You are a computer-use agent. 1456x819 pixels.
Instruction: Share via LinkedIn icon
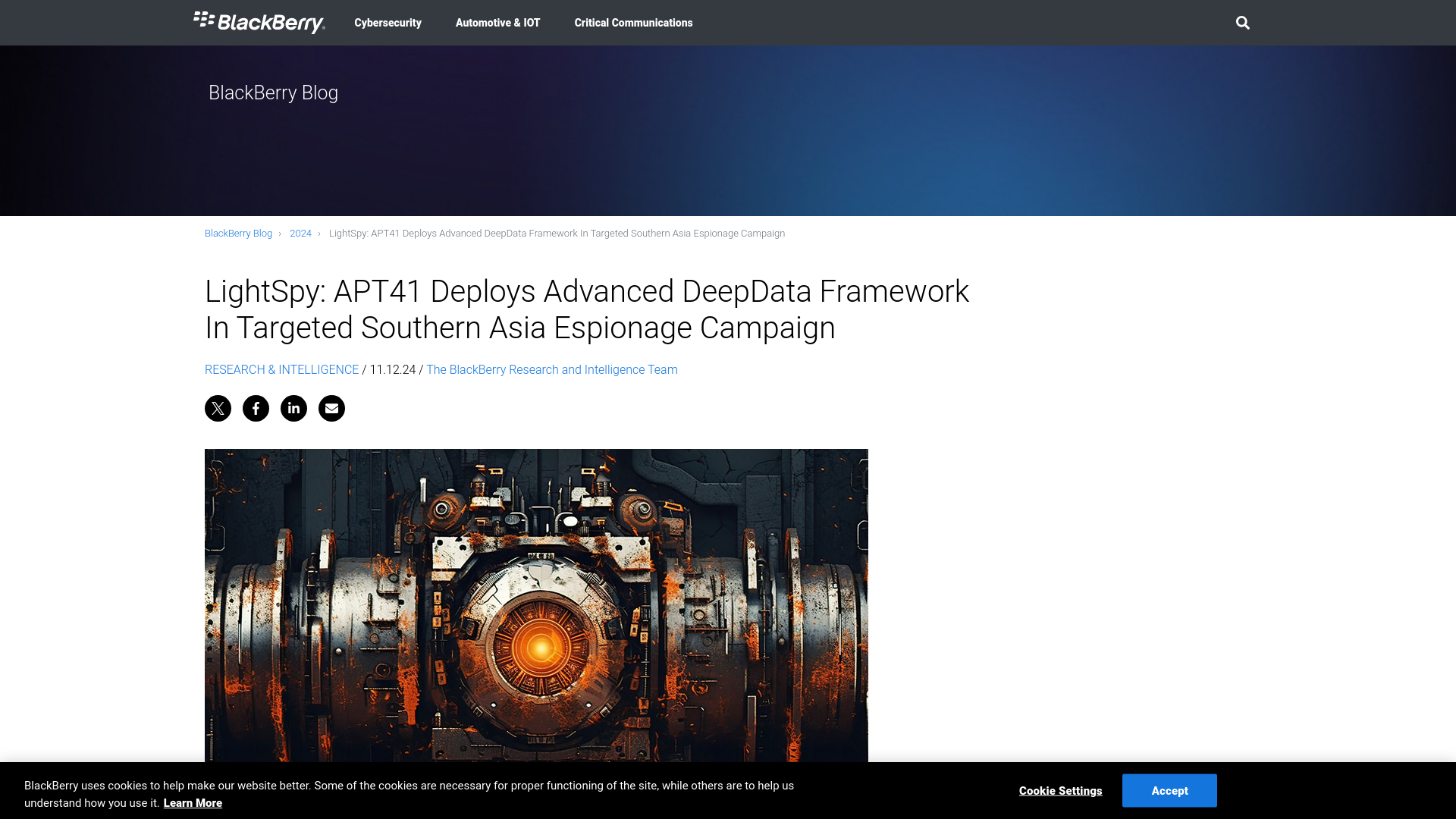pyautogui.click(x=294, y=408)
